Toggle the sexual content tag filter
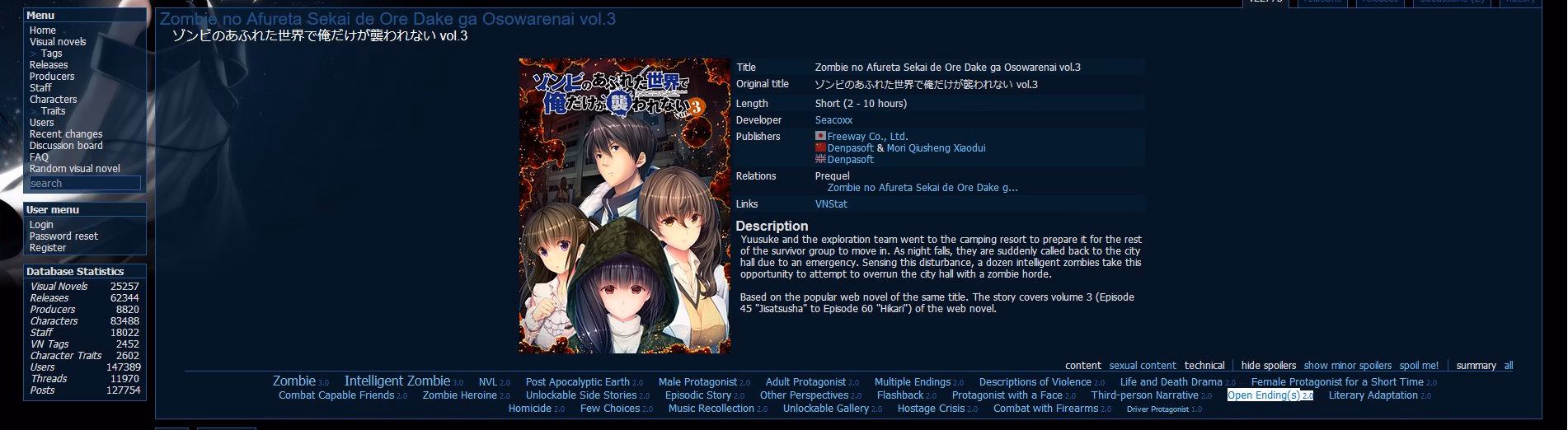The image size is (1568, 430). coord(1142,366)
